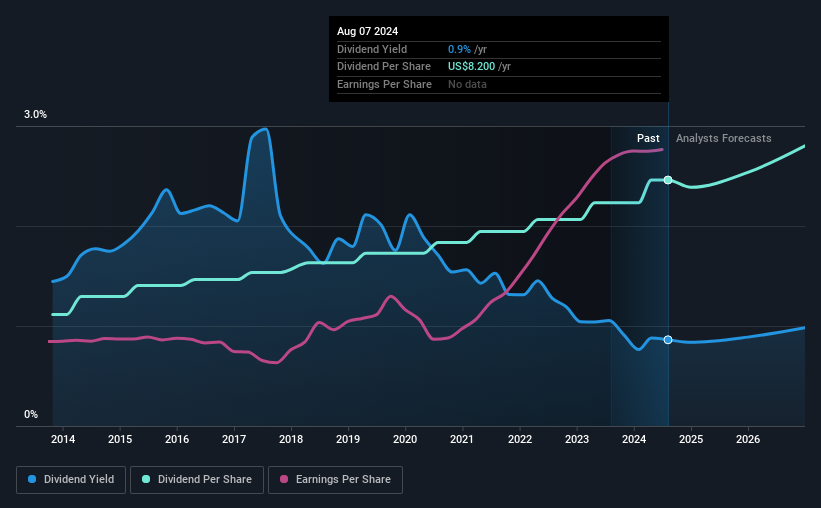Click the Aug 07 2024 tooltip date
Image resolution: width=821 pixels, height=508 pixels.
coord(368,31)
